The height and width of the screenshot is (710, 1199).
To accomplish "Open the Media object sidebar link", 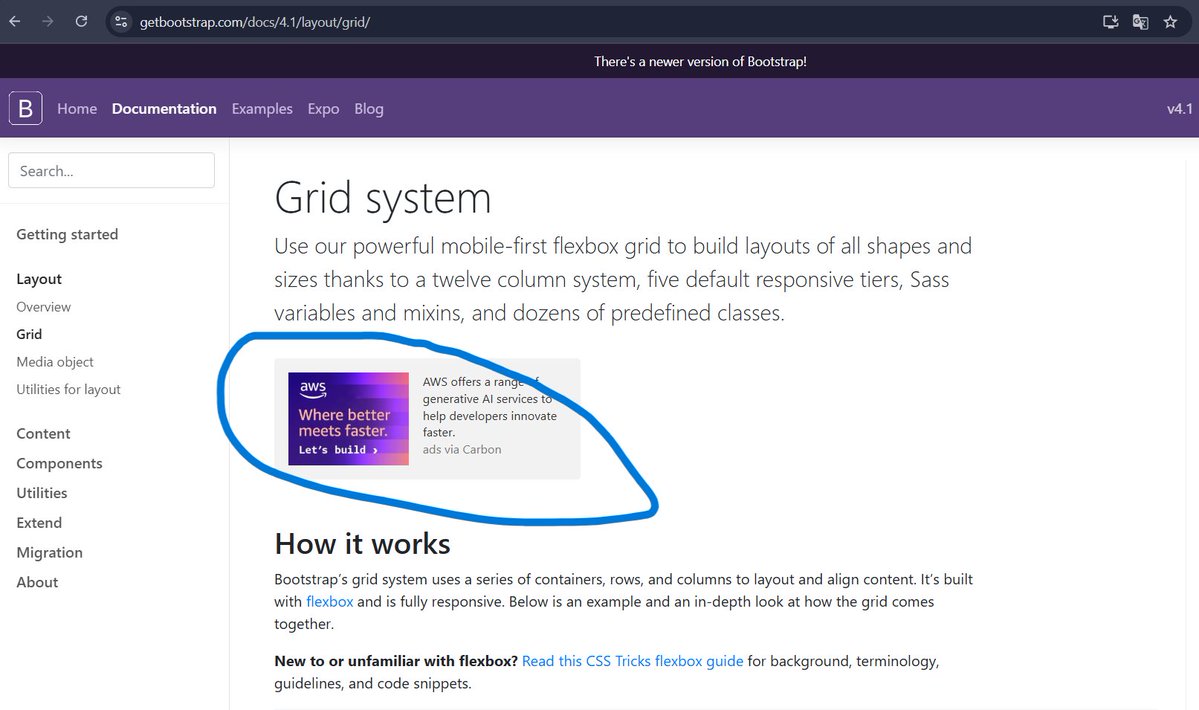I will tap(55, 361).
